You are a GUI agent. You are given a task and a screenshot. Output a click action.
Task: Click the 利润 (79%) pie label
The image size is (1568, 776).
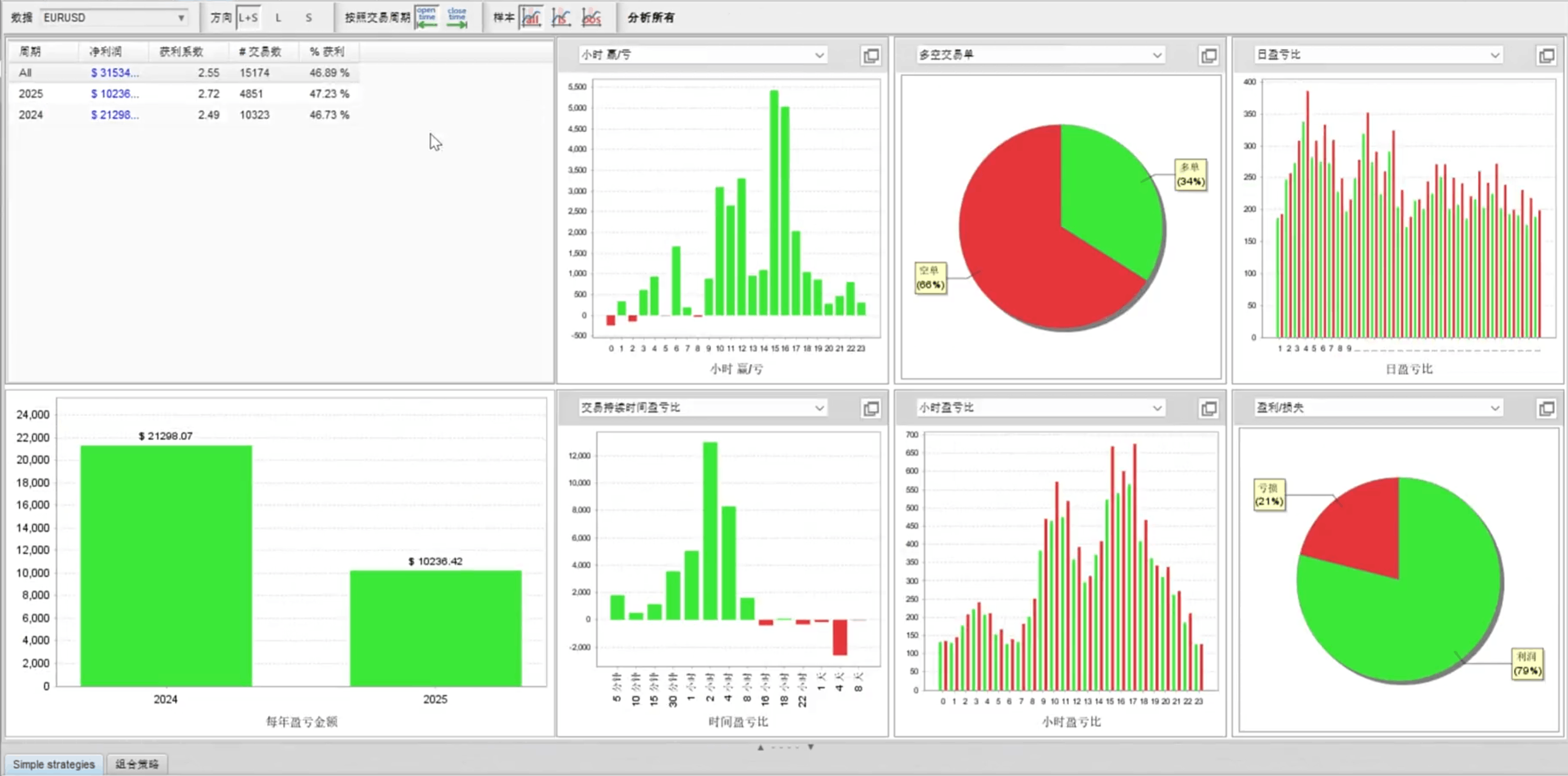[x=1528, y=664]
